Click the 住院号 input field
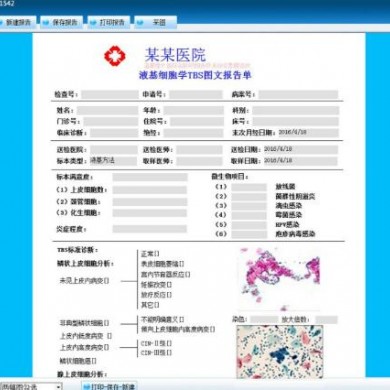This screenshot has width=390, height=390. 197,121
